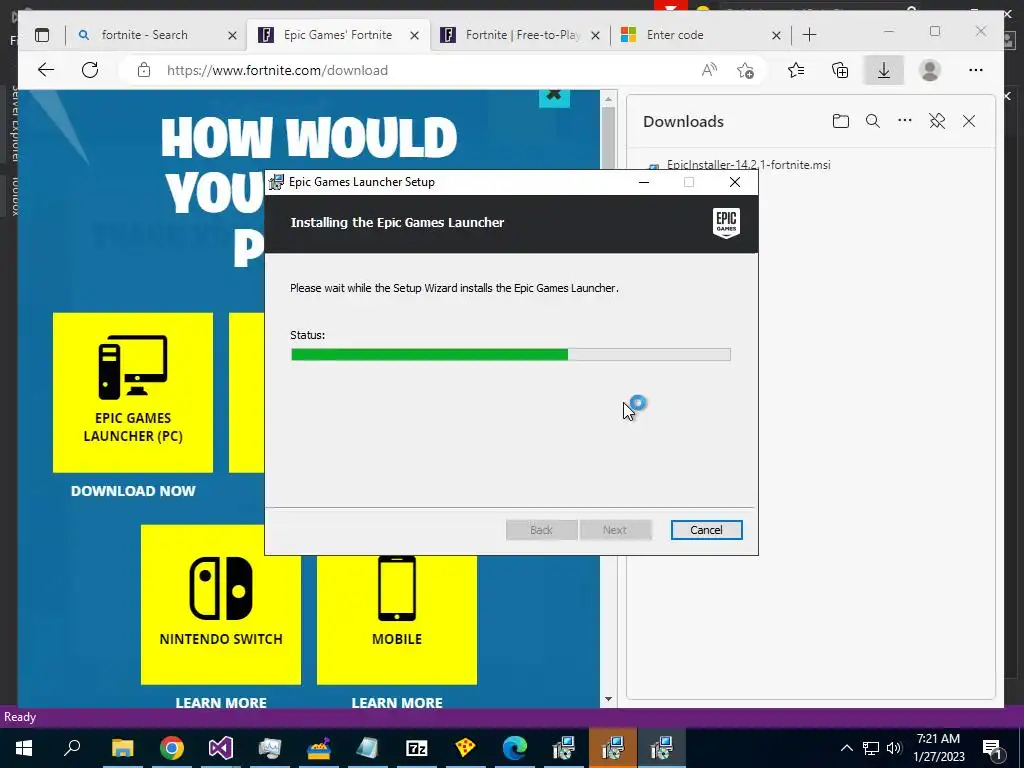Image resolution: width=1024 pixels, height=768 pixels.
Task: Open More options in Downloads panel
Action: 904,120
